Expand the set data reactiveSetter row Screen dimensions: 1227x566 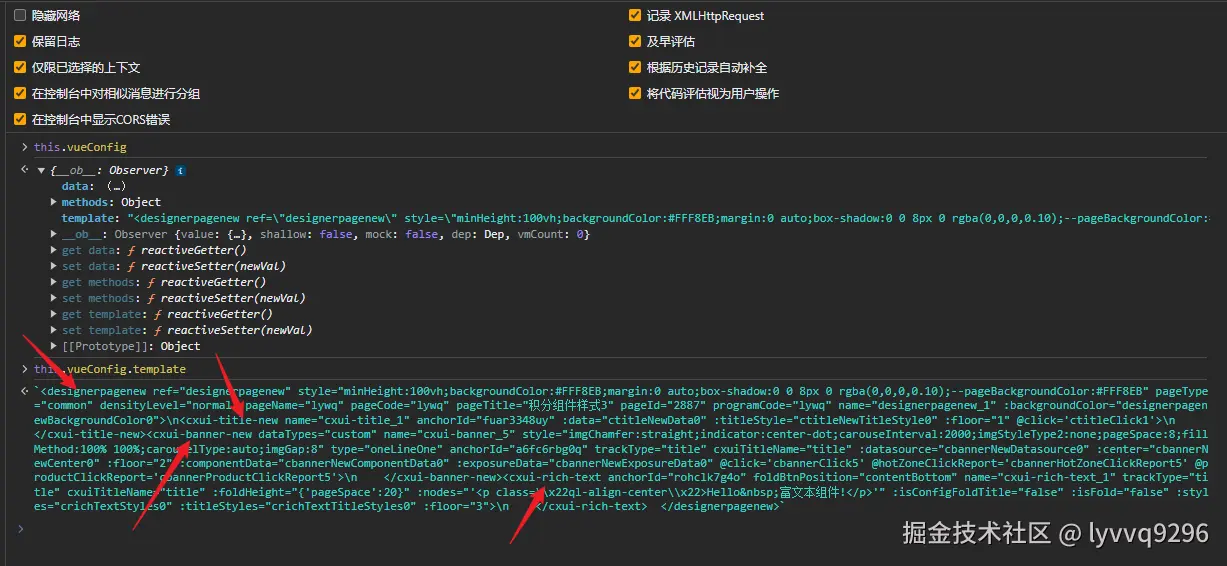pyautogui.click(x=53, y=266)
